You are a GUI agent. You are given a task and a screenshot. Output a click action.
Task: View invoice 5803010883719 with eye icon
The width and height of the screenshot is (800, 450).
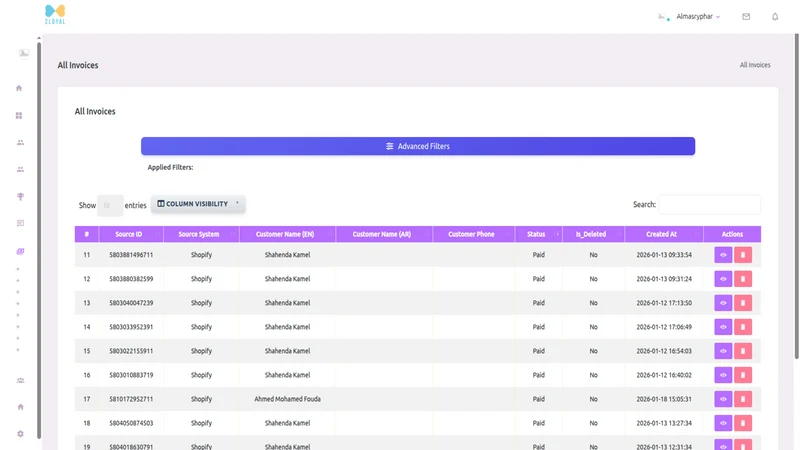point(723,374)
